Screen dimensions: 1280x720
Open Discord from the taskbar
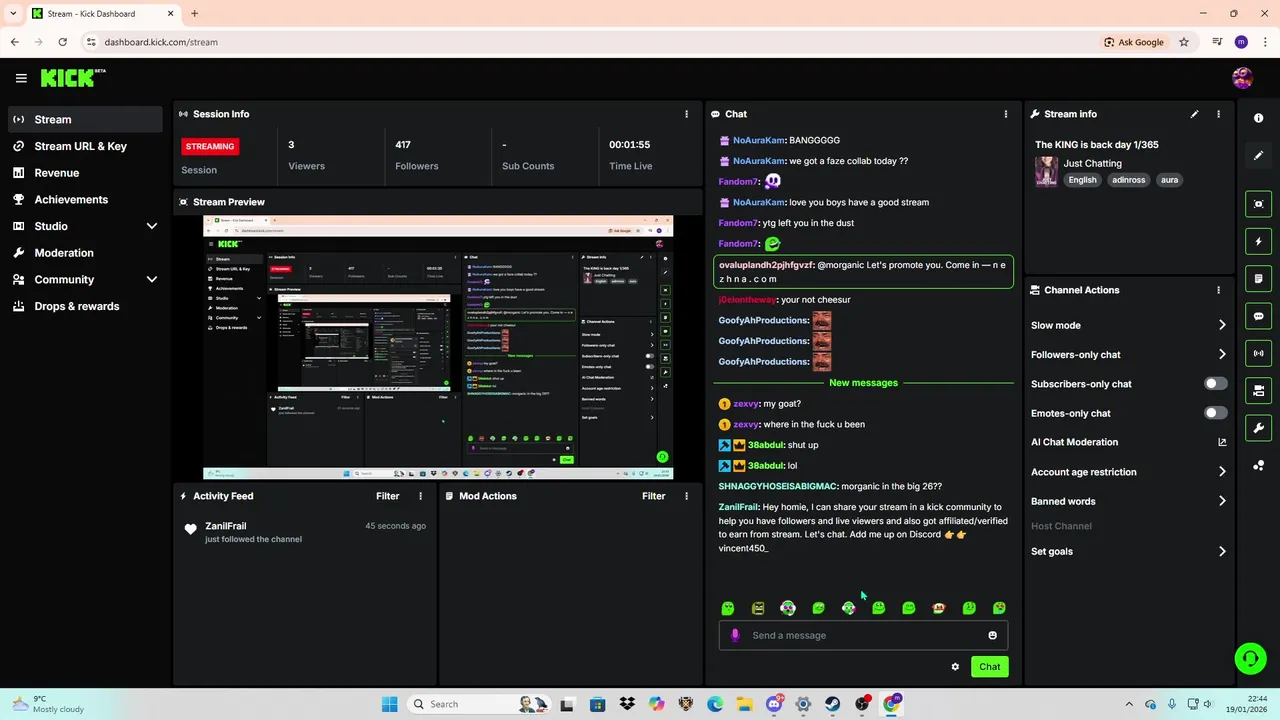coord(773,704)
